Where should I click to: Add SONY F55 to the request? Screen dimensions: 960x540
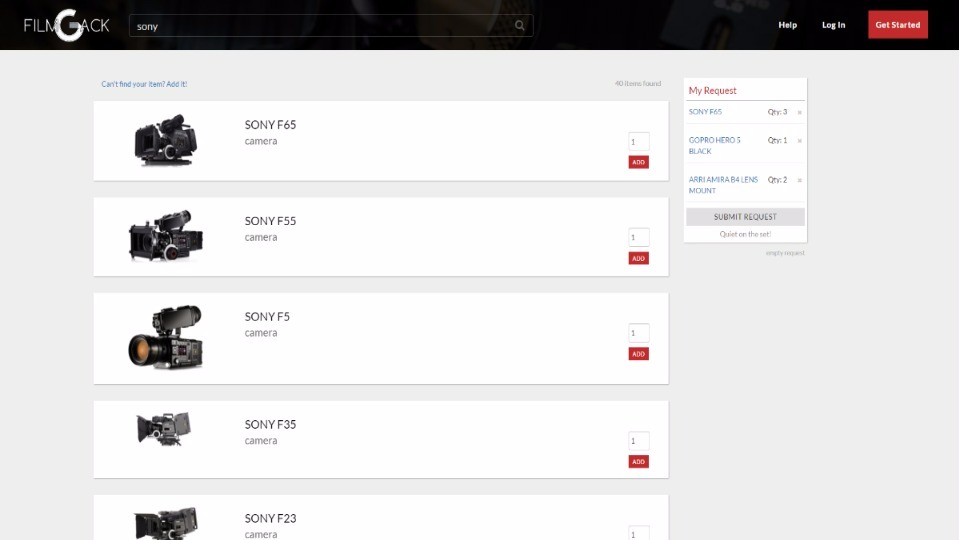pyautogui.click(x=639, y=258)
